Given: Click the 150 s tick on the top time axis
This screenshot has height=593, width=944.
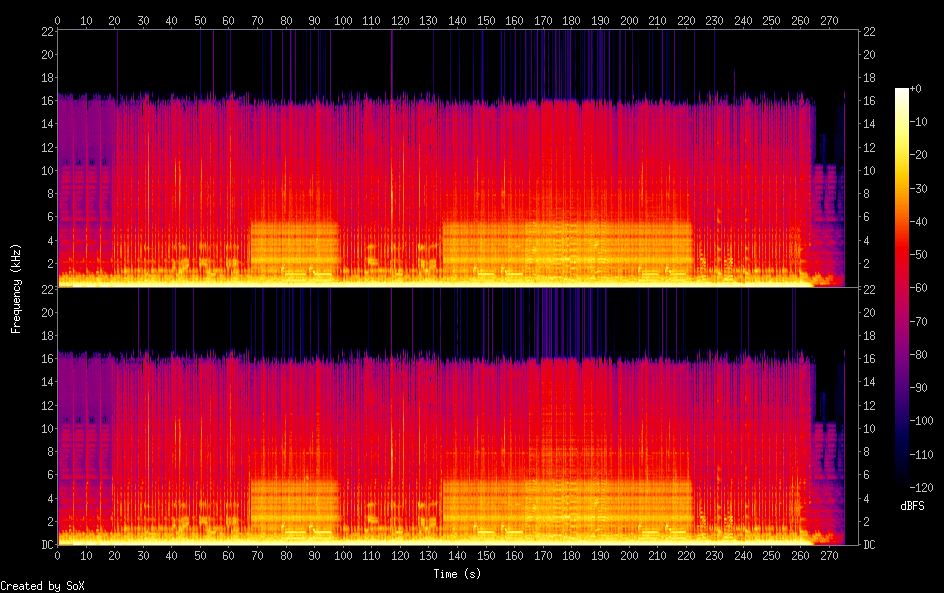Looking at the screenshot, I should pyautogui.click(x=486, y=20).
